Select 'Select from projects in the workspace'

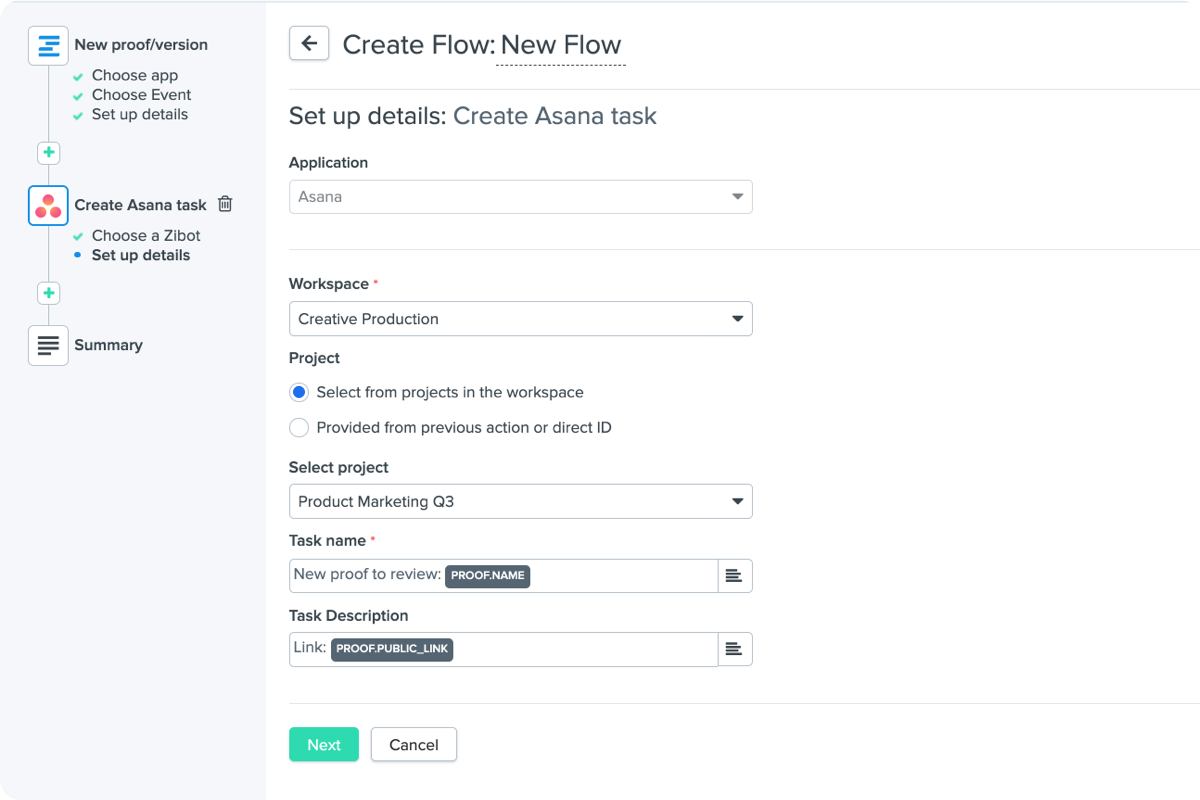click(x=299, y=392)
